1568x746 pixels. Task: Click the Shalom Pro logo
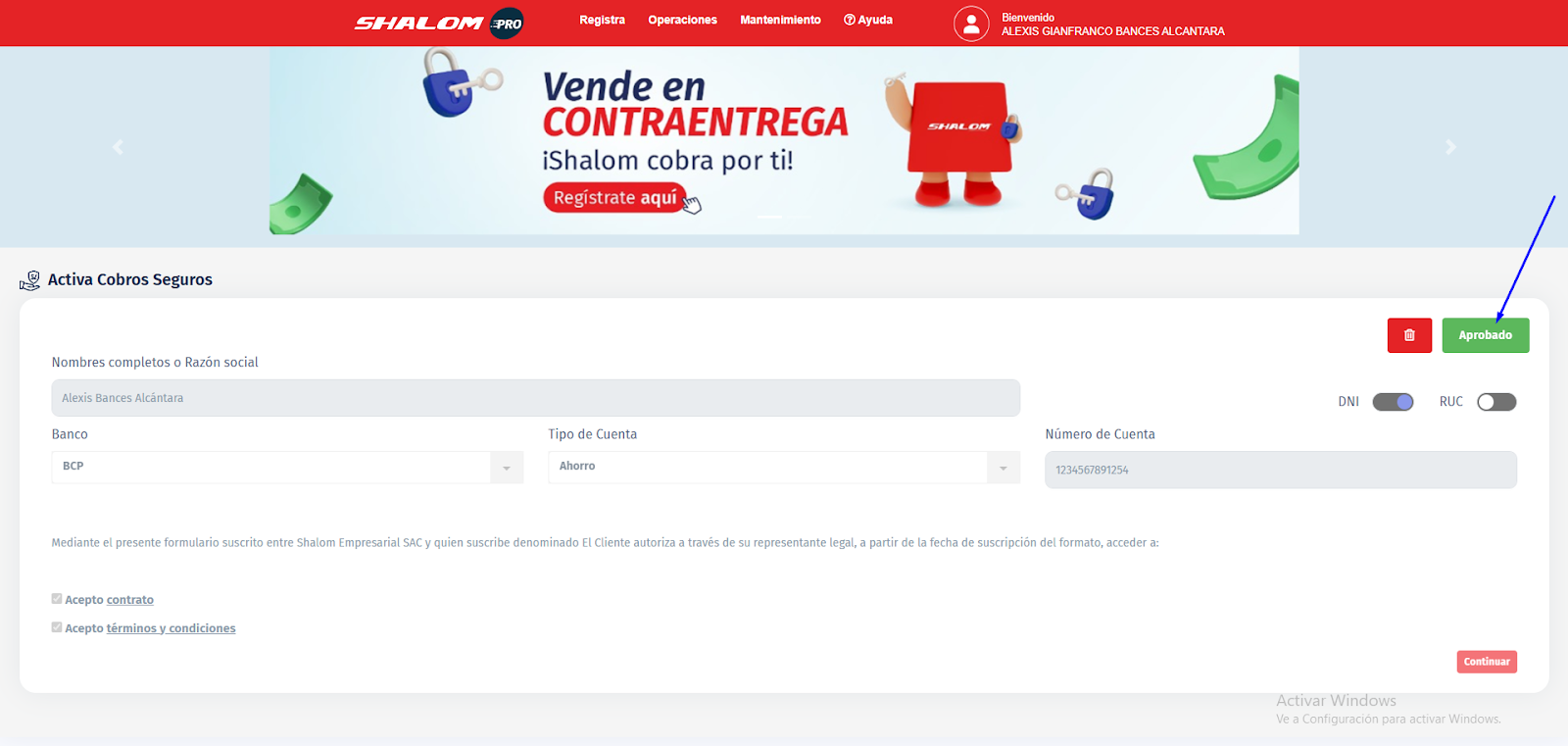point(438,24)
